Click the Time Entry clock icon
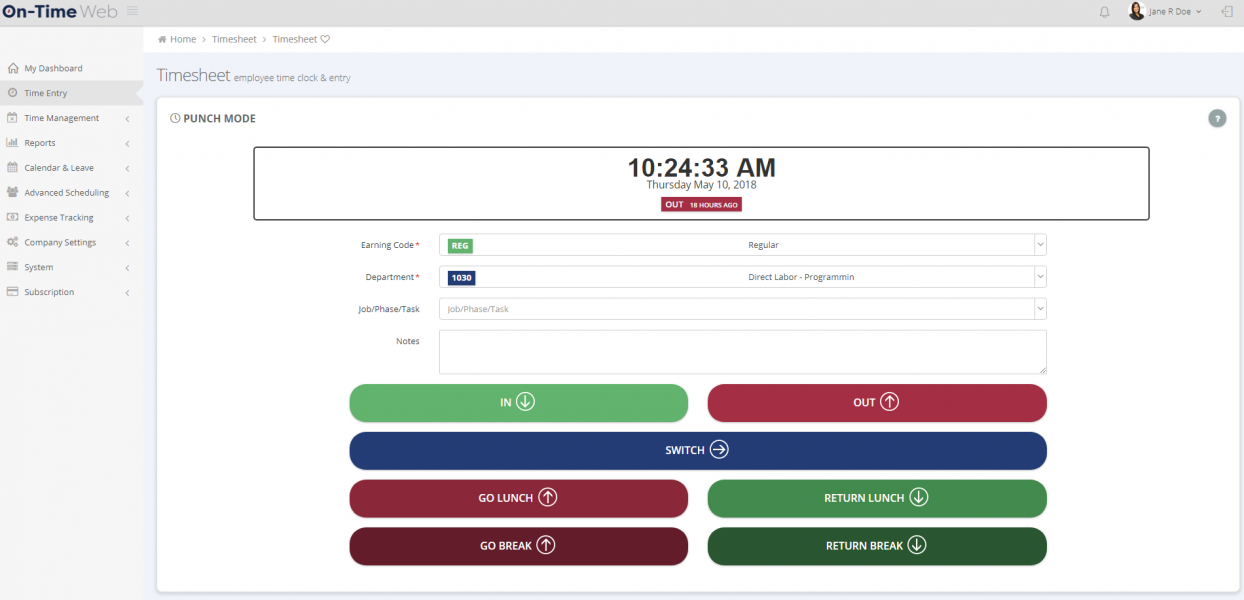This screenshot has height=600, width=1244. pos(13,93)
